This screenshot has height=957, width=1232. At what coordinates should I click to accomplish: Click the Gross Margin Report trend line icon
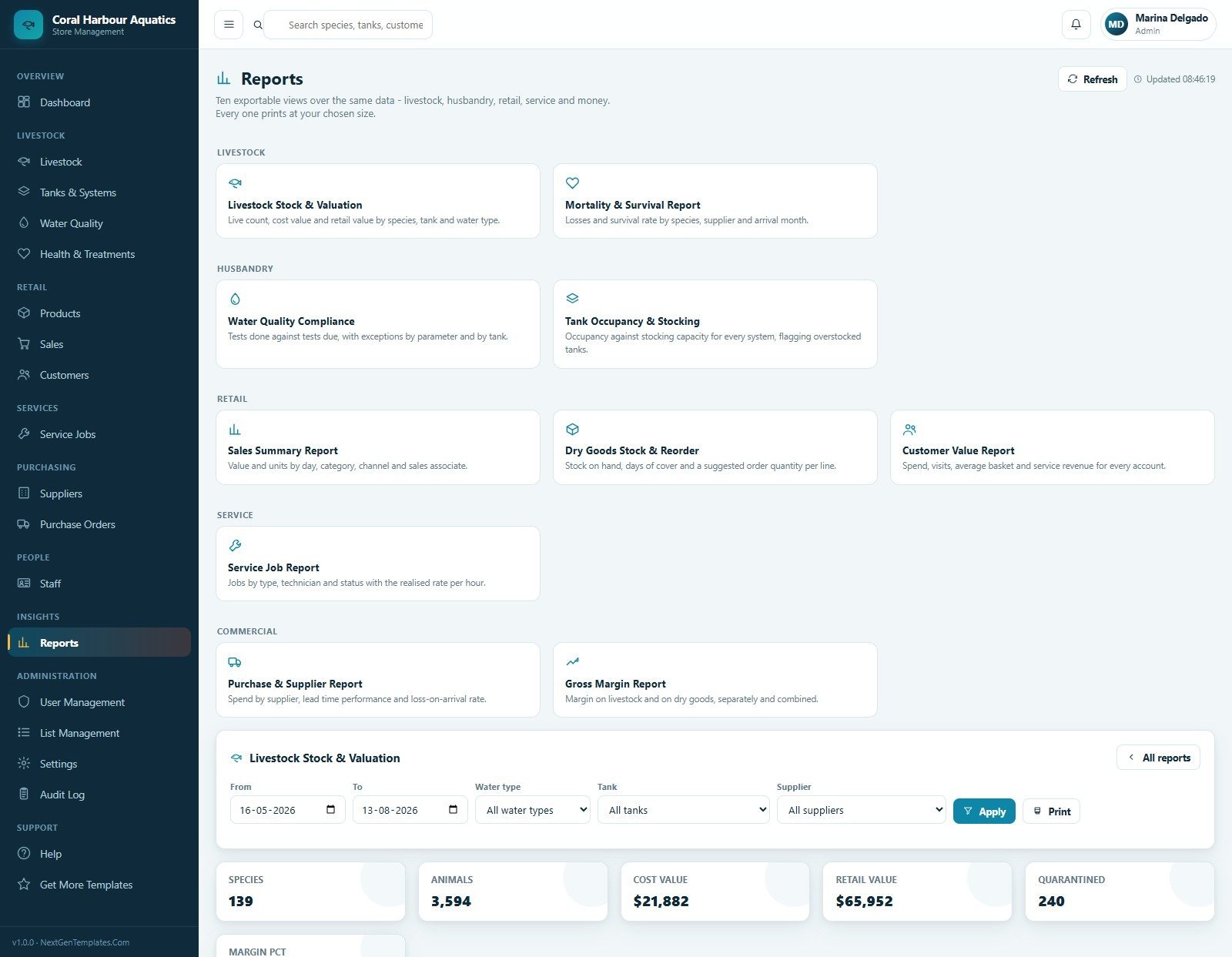click(x=572, y=661)
